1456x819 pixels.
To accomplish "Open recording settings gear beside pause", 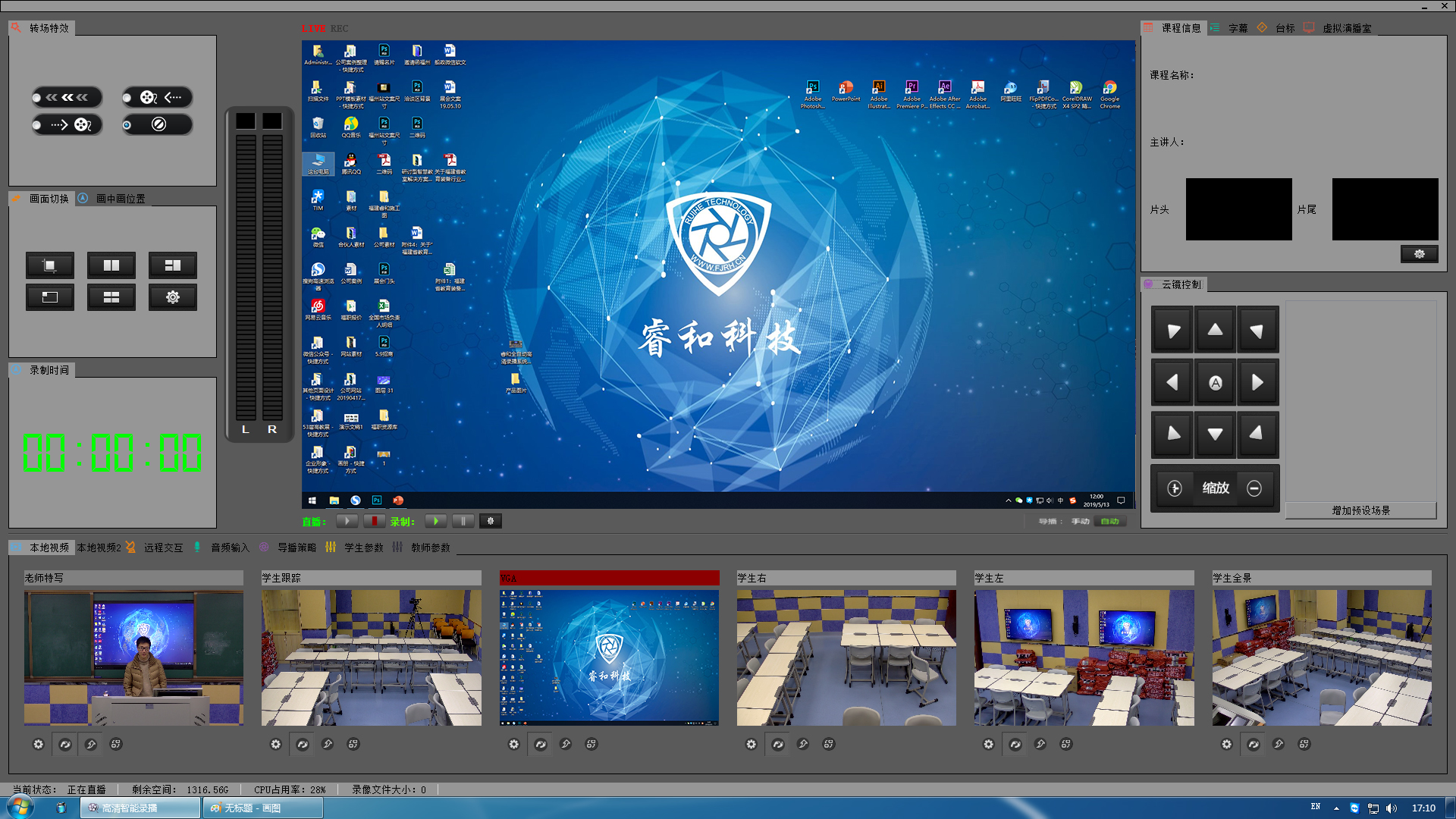I will click(491, 521).
